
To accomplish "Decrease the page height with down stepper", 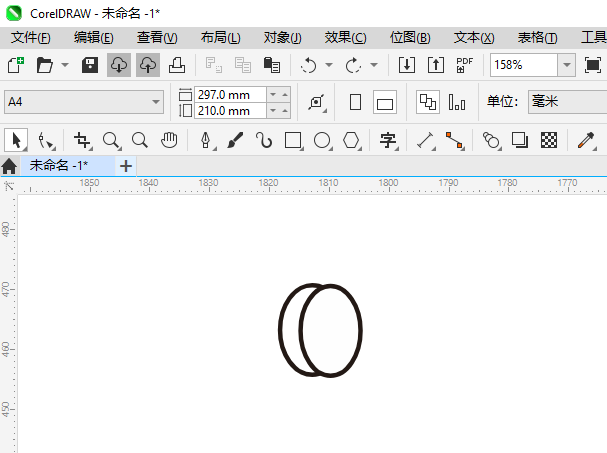I will (273, 111).
